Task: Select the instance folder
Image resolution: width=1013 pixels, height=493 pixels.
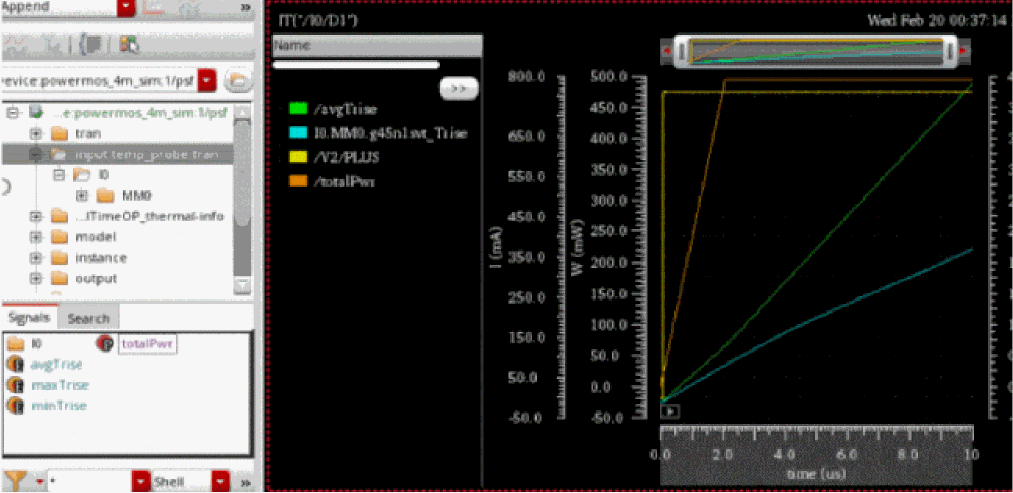Action: tap(89, 257)
